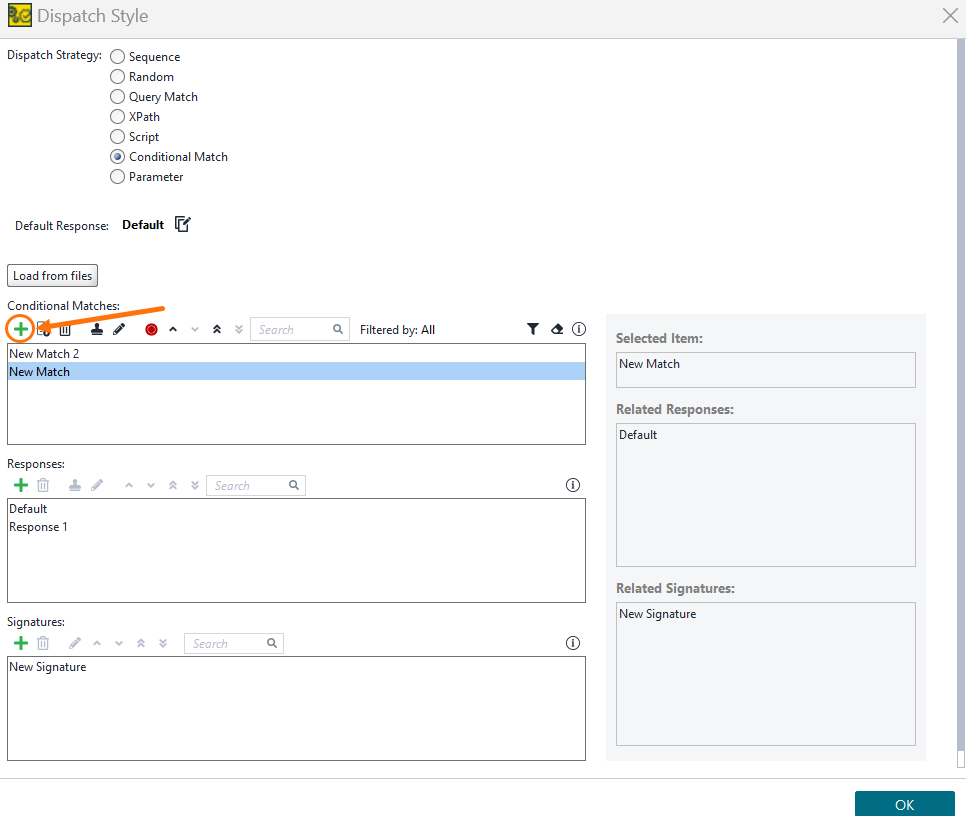This screenshot has height=823, width=966.
Task: Choose the XPath dispatch strategy
Action: pyautogui.click(x=117, y=116)
